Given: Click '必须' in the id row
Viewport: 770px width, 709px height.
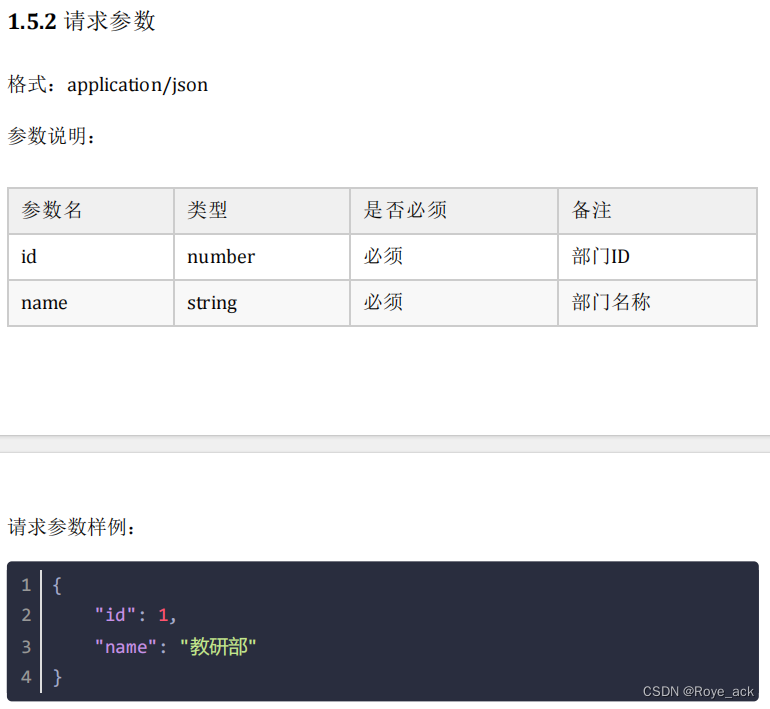Looking at the screenshot, I should coord(454,257).
